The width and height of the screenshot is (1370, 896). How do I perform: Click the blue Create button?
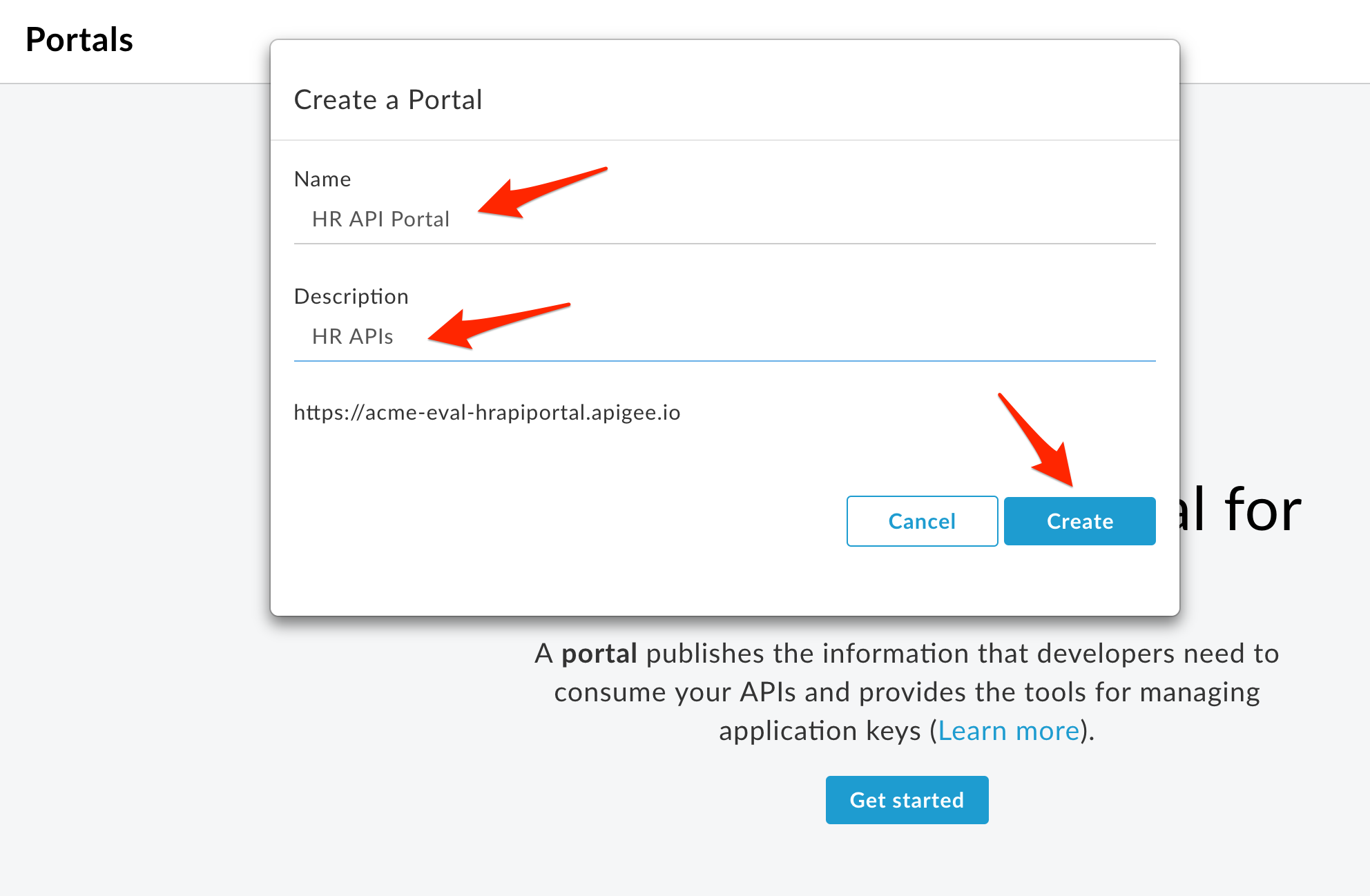tap(1079, 521)
